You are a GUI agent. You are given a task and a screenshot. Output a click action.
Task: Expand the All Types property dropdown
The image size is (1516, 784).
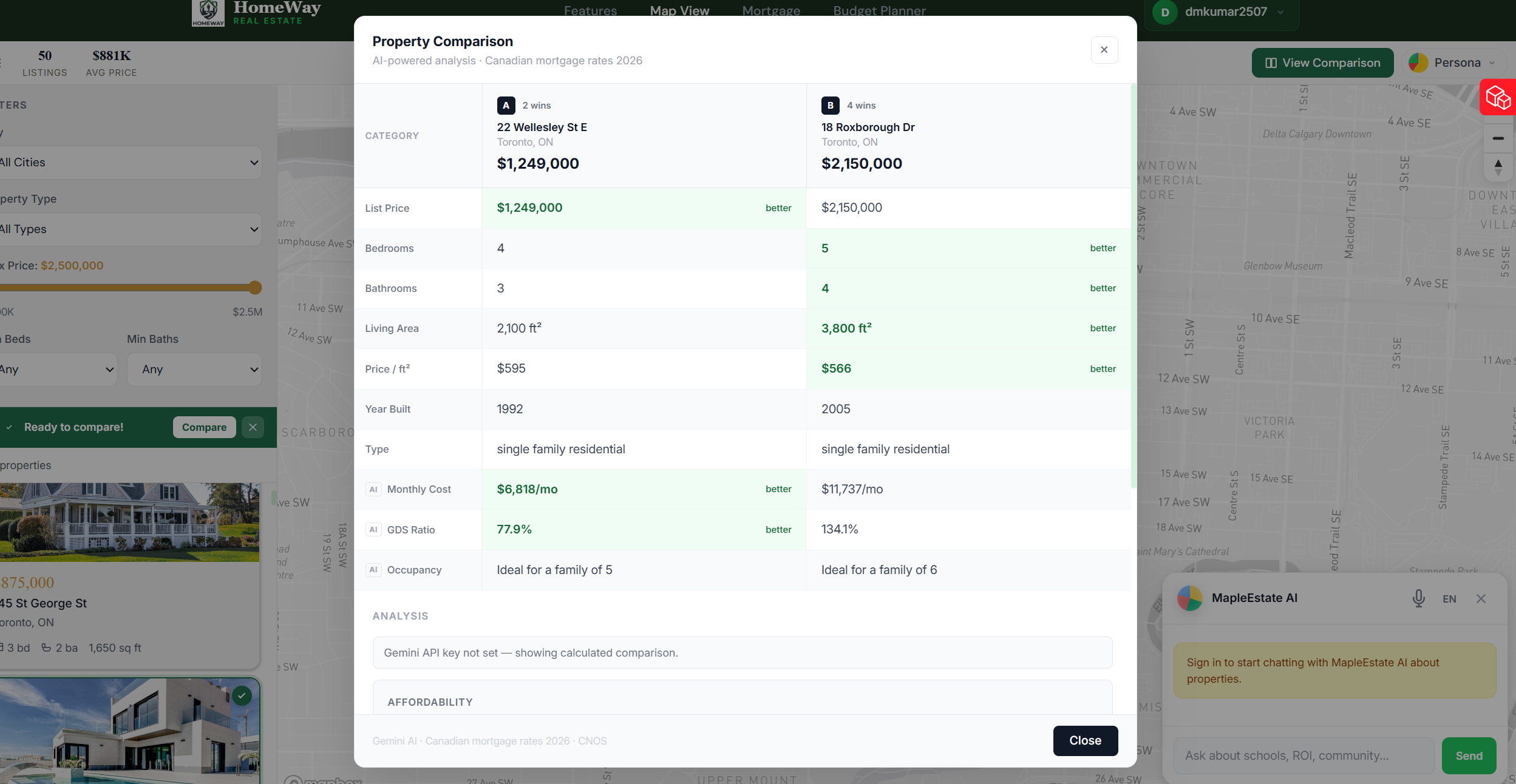129,229
